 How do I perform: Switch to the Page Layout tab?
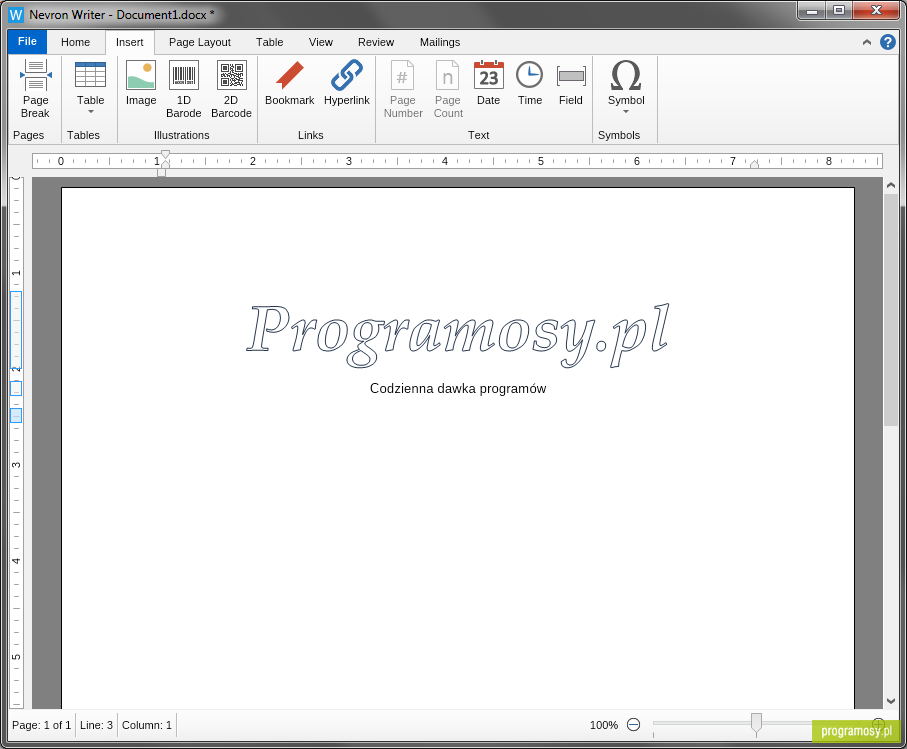pyautogui.click(x=200, y=42)
